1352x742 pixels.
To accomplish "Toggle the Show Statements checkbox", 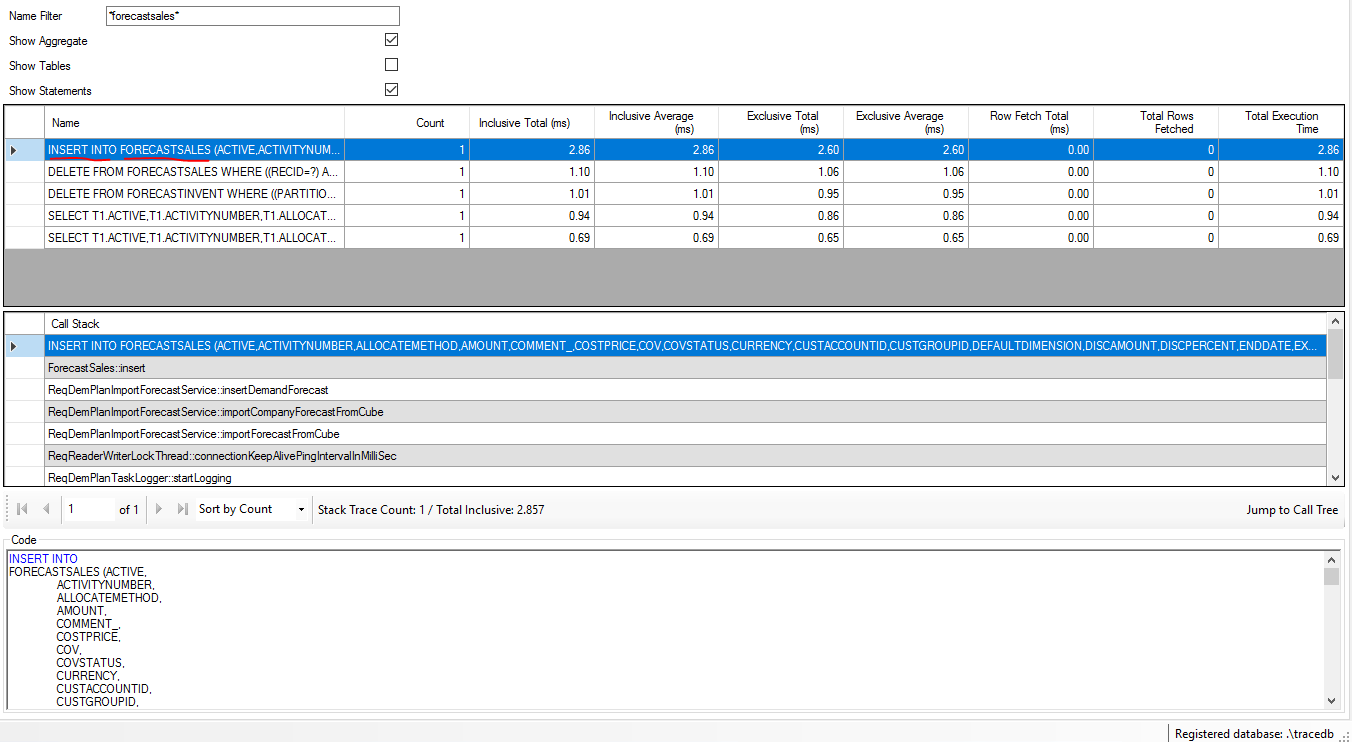I will [x=392, y=90].
